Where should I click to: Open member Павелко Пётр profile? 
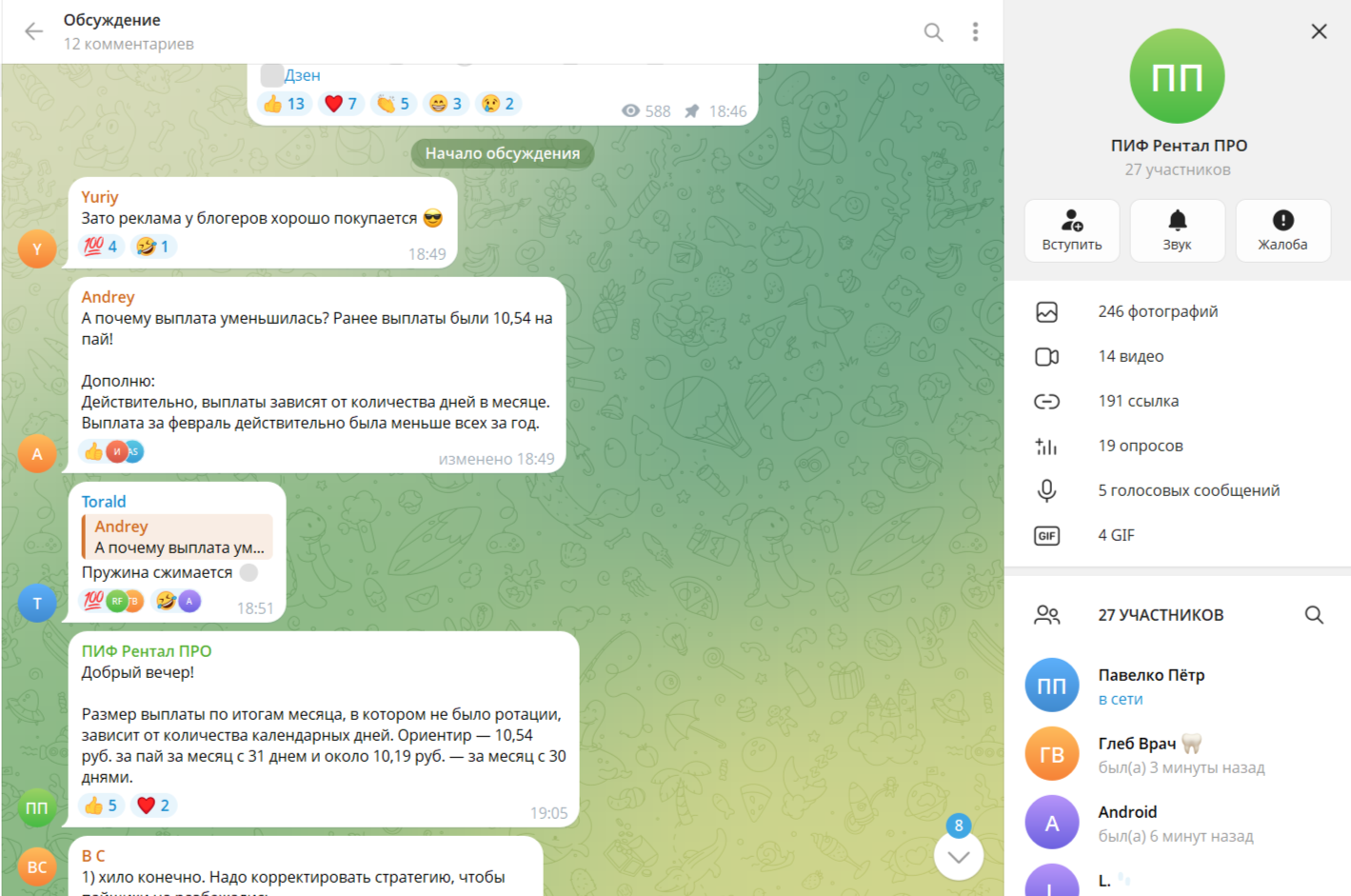pos(1178,686)
